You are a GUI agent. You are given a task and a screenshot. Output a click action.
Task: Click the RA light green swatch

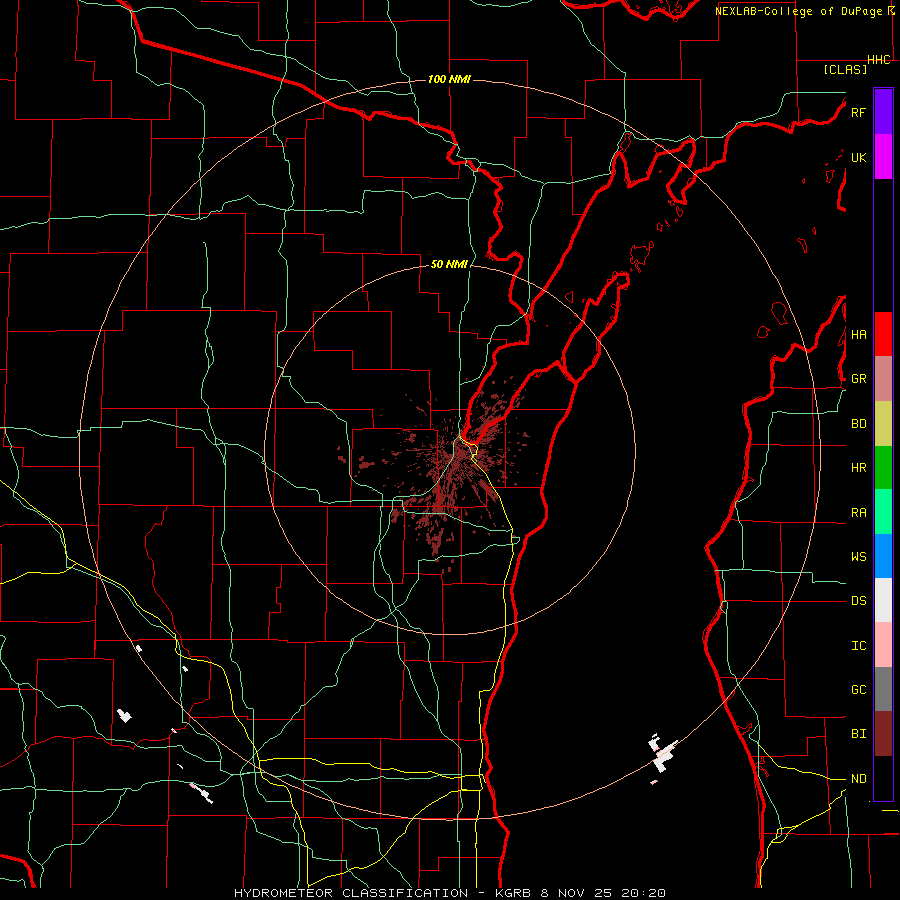[883, 512]
